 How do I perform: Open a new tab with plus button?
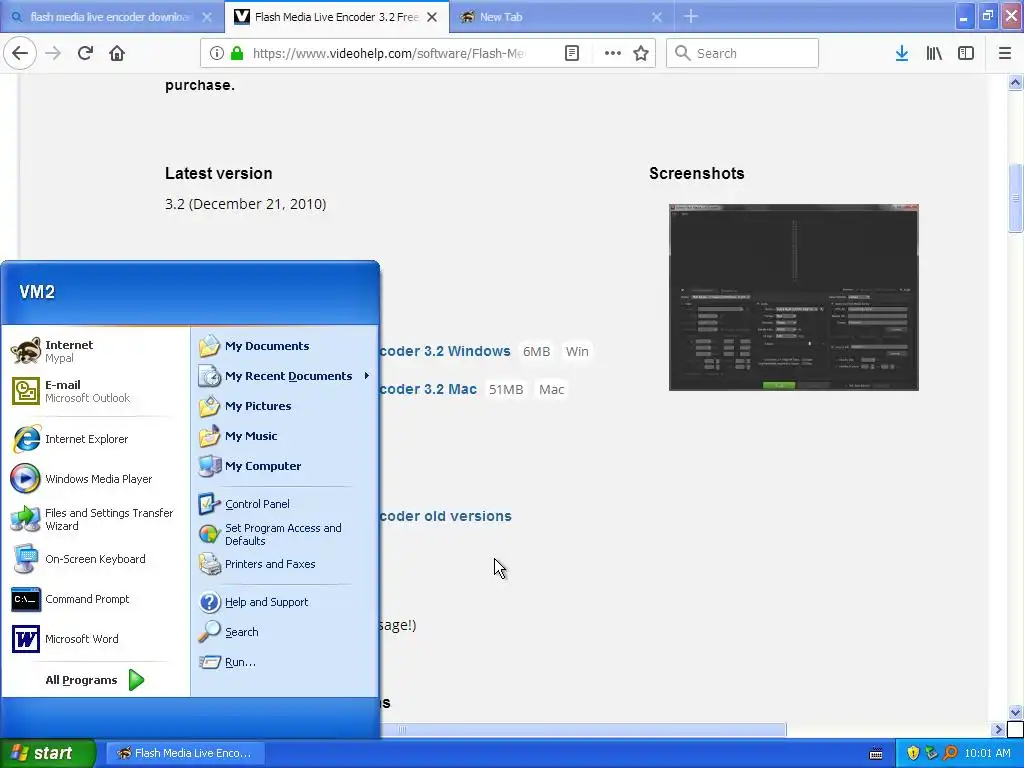(691, 17)
